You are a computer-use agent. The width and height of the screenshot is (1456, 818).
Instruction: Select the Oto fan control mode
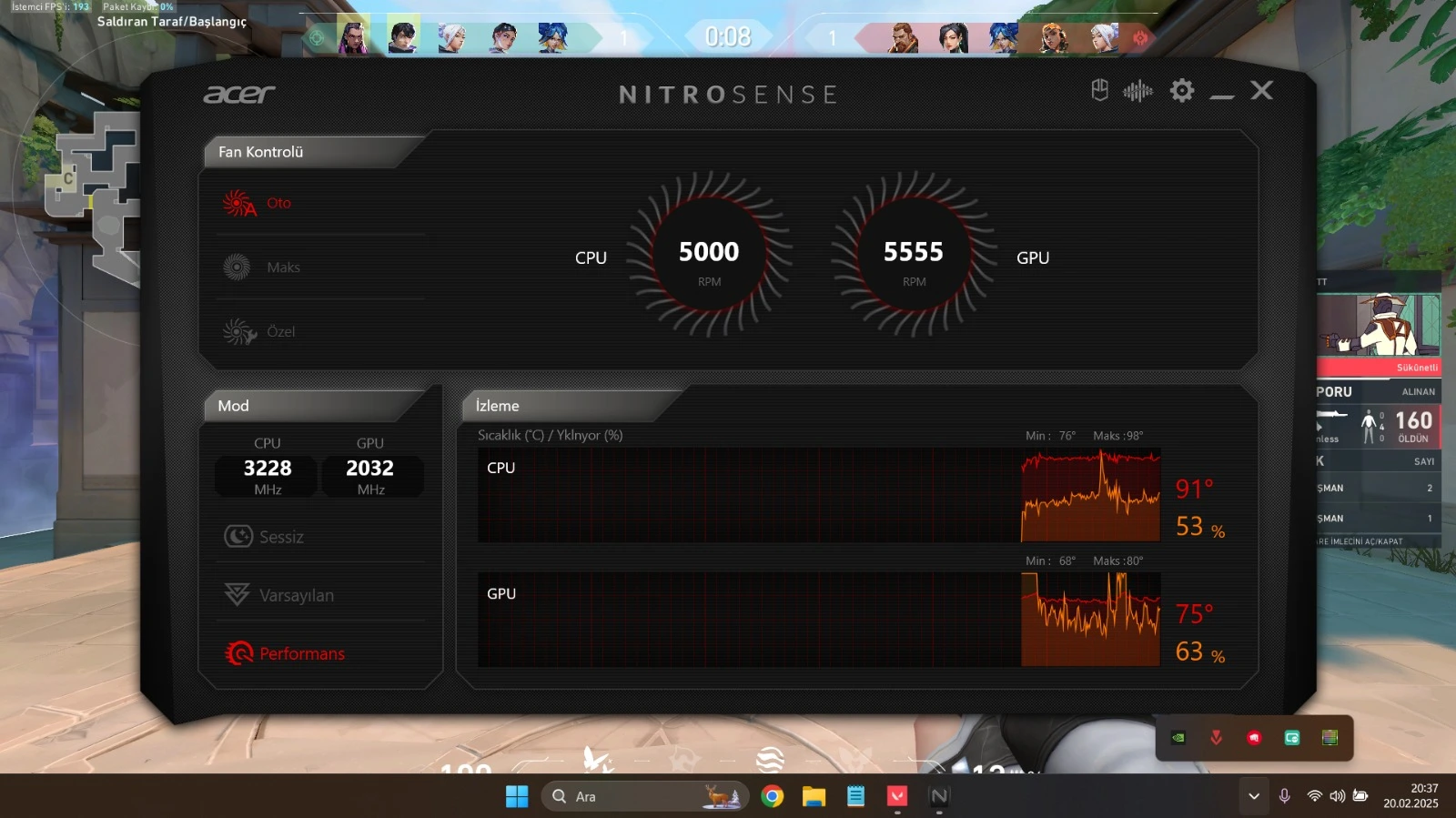tap(258, 203)
